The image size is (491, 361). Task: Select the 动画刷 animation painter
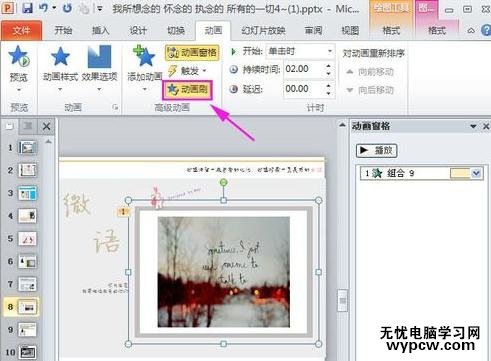coord(187,89)
